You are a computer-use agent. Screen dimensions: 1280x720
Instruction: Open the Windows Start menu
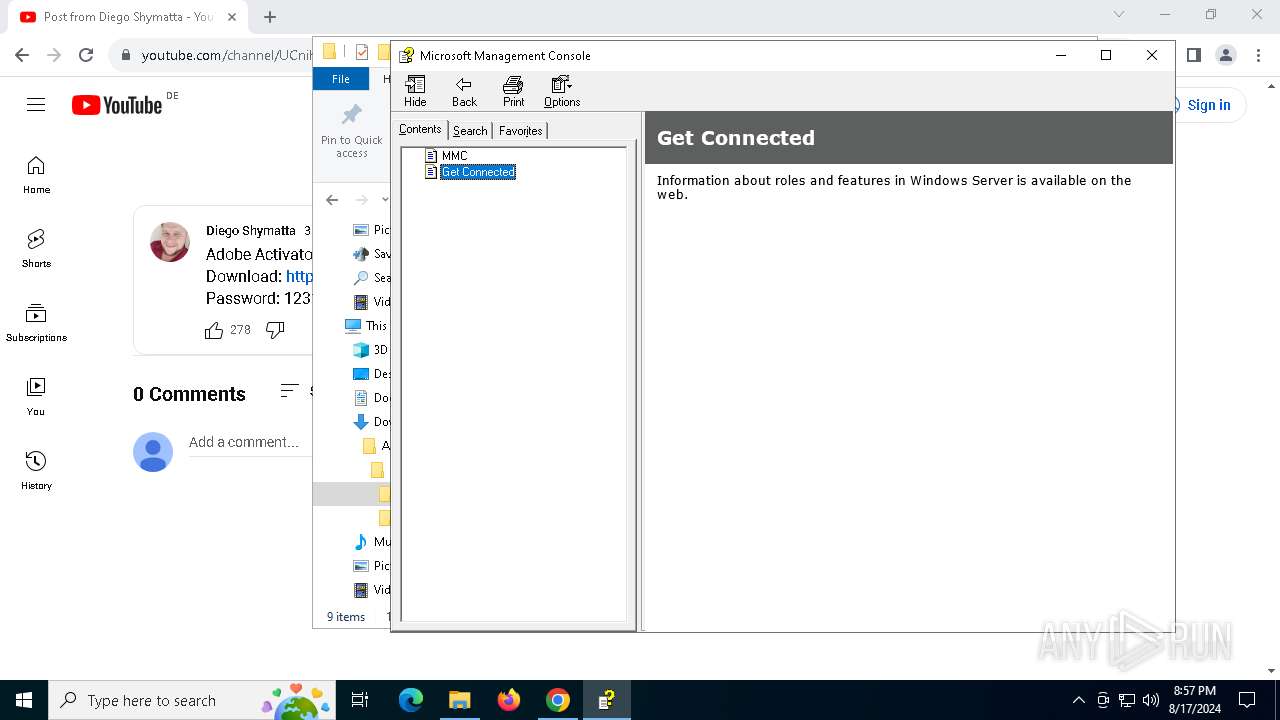click(24, 700)
